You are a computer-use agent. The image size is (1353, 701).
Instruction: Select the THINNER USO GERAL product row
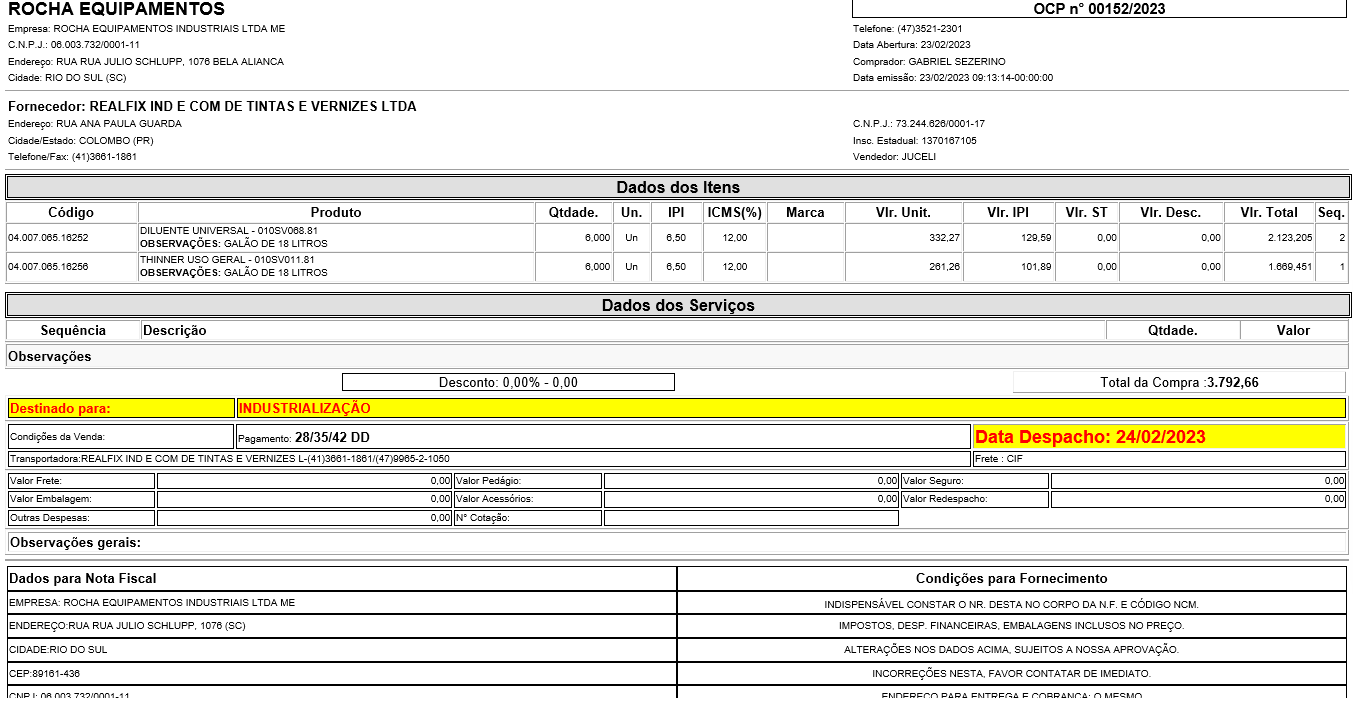coord(336,266)
